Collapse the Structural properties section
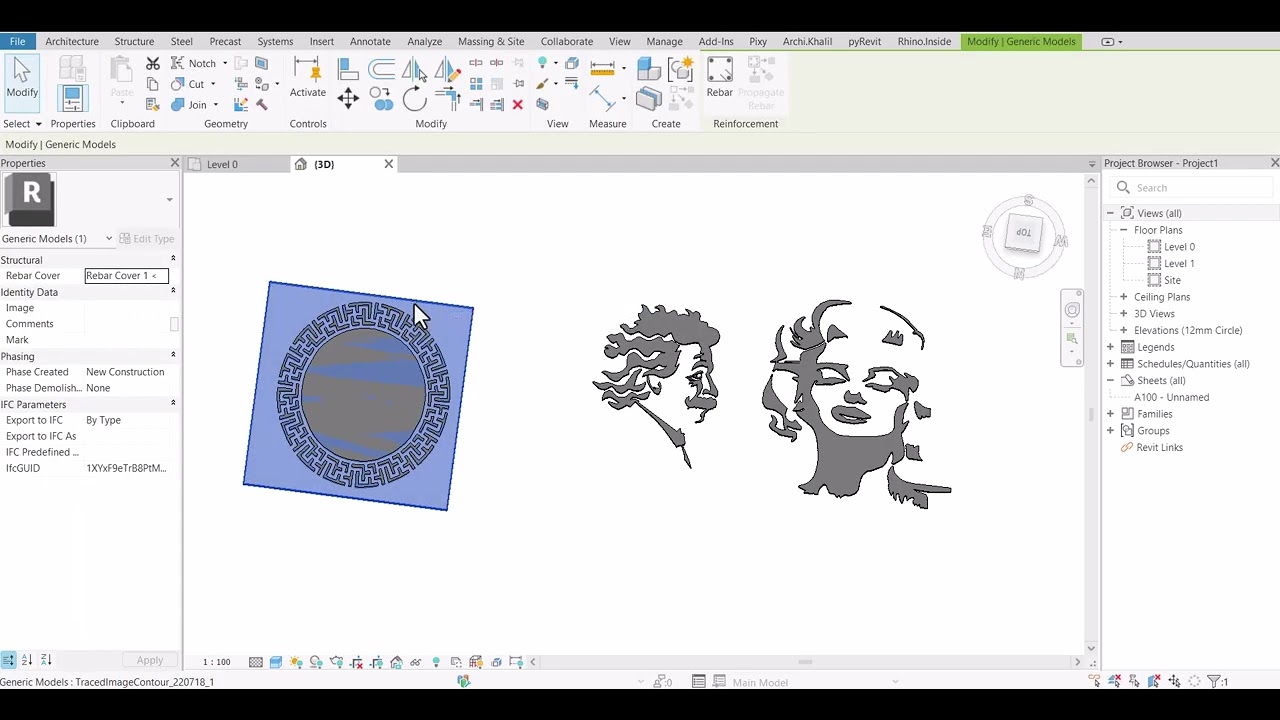Image resolution: width=1280 pixels, height=720 pixels. [x=173, y=260]
